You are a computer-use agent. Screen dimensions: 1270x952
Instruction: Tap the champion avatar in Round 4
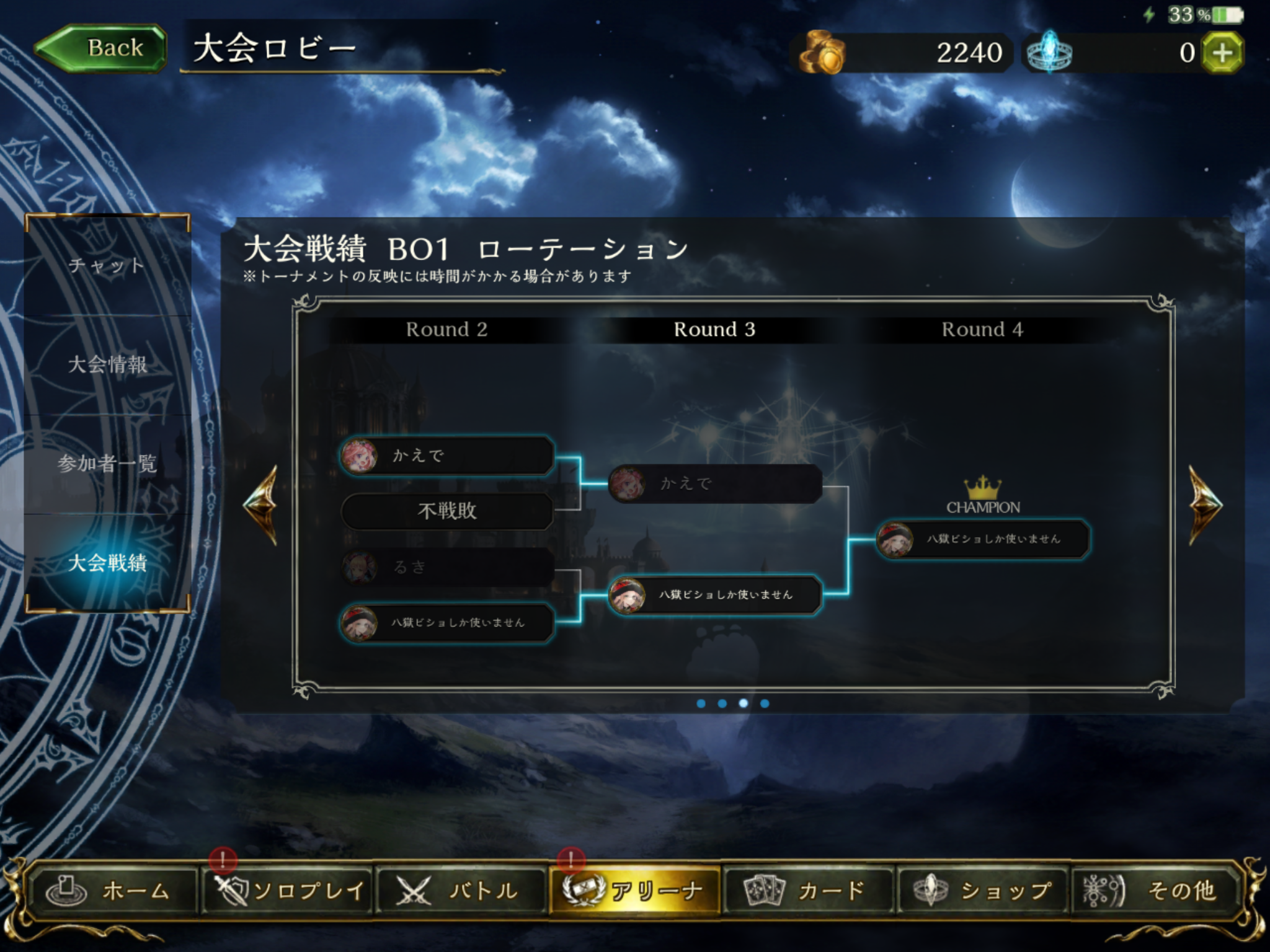[x=895, y=540]
